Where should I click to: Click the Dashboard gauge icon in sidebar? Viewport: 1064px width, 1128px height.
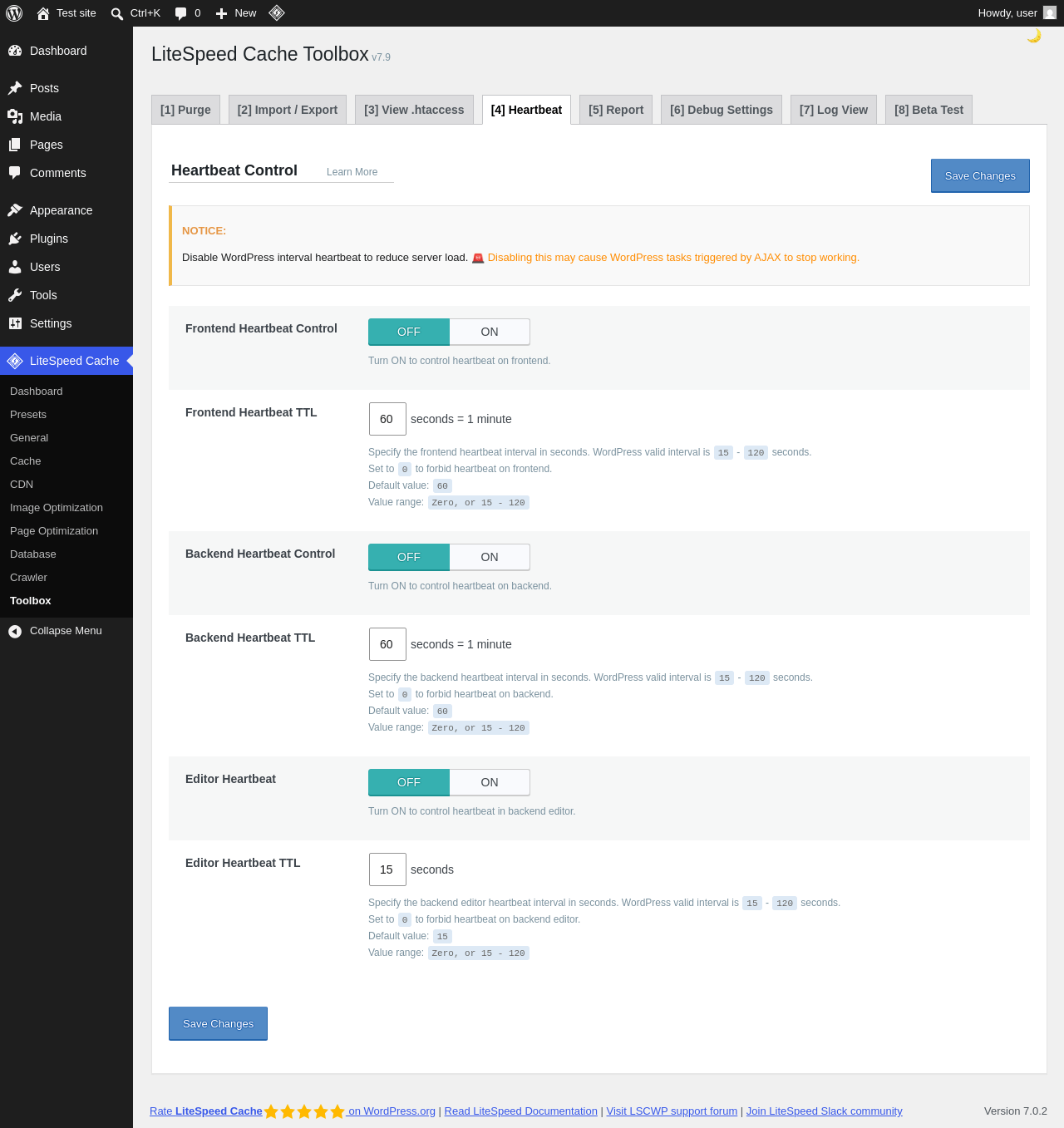click(x=15, y=51)
